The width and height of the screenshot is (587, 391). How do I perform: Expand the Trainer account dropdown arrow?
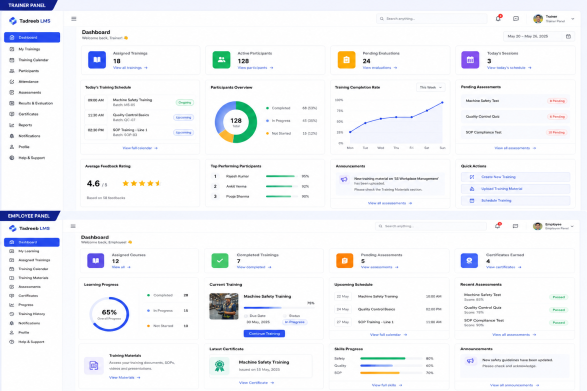pyautogui.click(x=572, y=19)
